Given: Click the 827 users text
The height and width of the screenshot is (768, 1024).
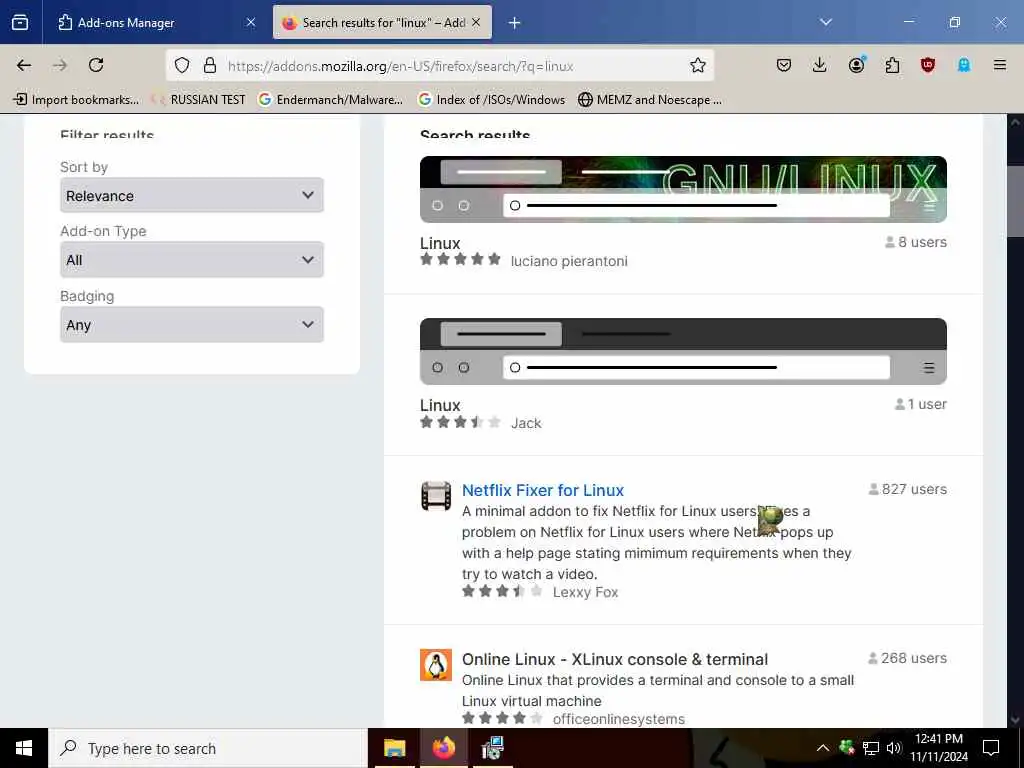Looking at the screenshot, I should (x=914, y=489).
